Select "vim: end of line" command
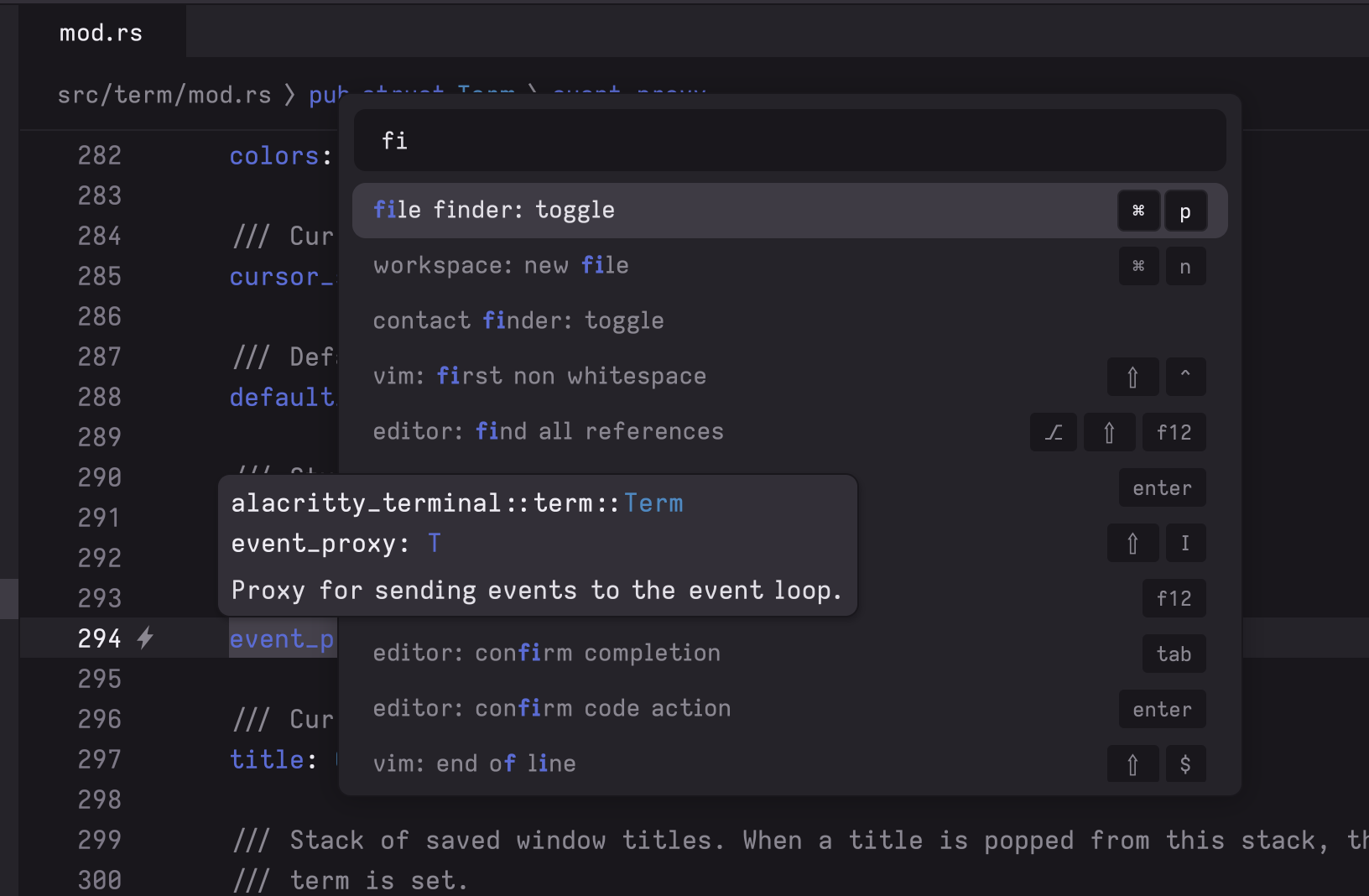This screenshot has width=1369, height=896. pos(475,763)
